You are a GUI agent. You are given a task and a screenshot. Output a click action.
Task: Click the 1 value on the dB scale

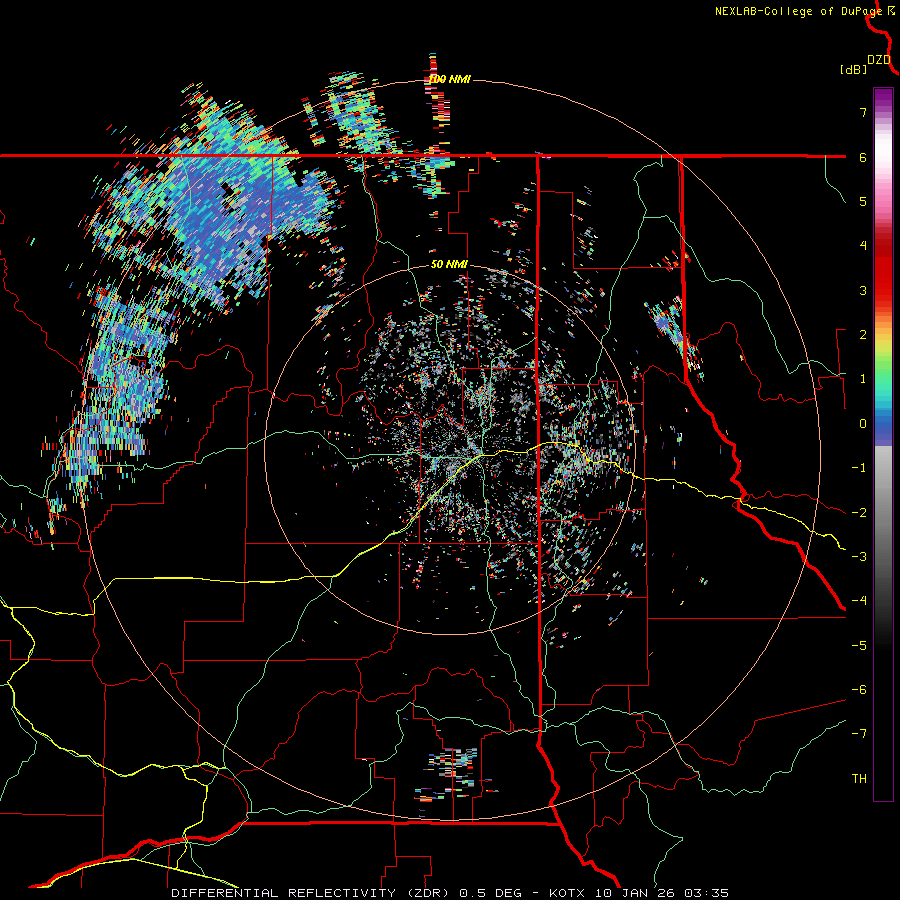tap(863, 379)
